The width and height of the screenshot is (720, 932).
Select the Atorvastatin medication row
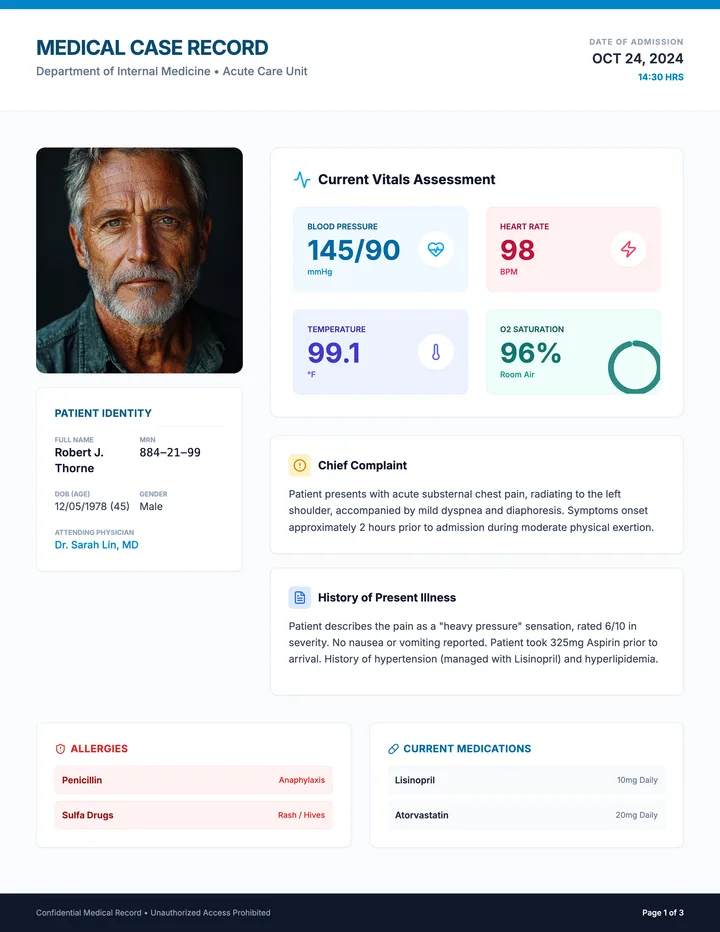pos(526,815)
